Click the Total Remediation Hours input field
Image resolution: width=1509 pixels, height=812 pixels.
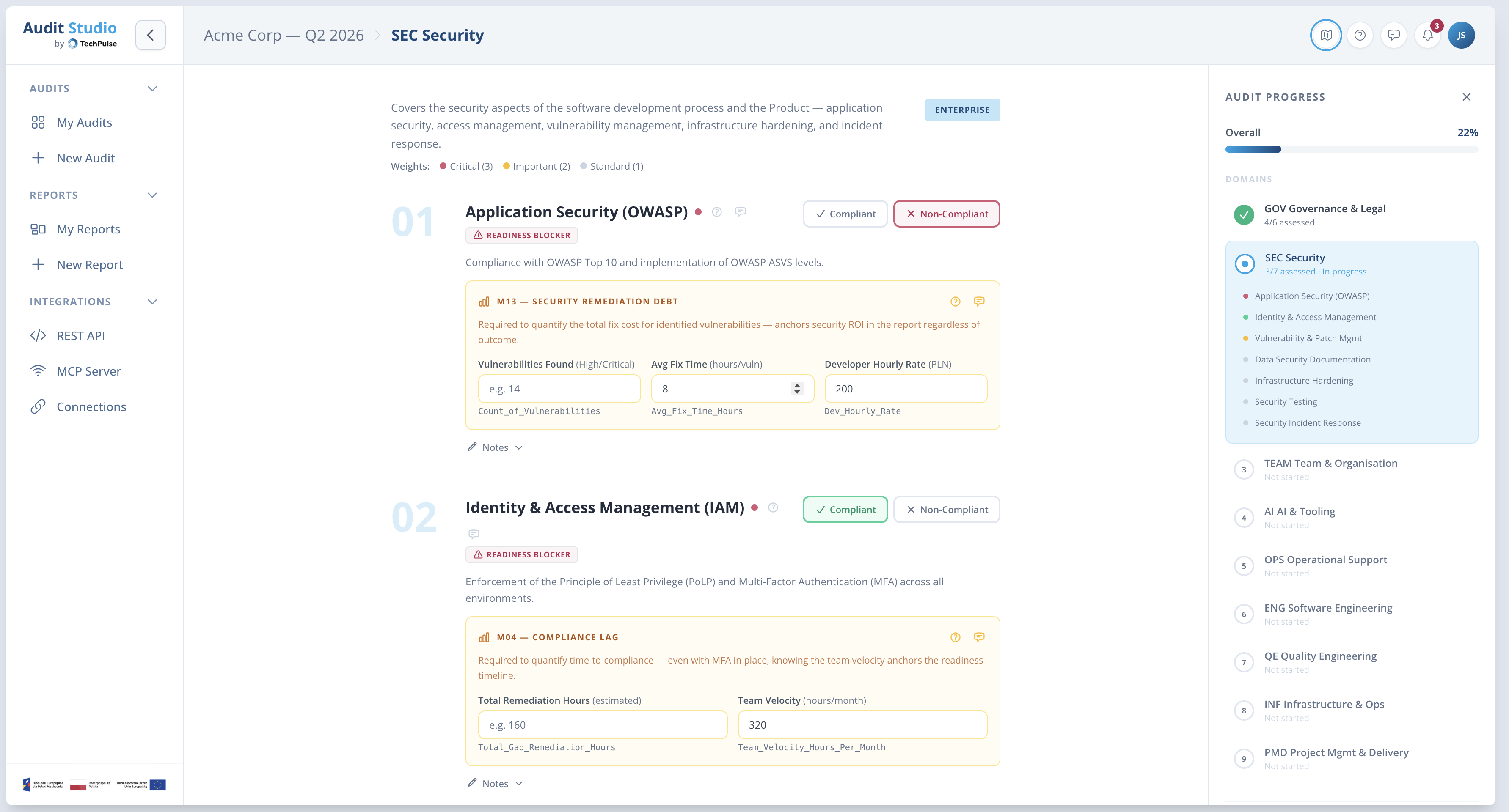pos(602,725)
